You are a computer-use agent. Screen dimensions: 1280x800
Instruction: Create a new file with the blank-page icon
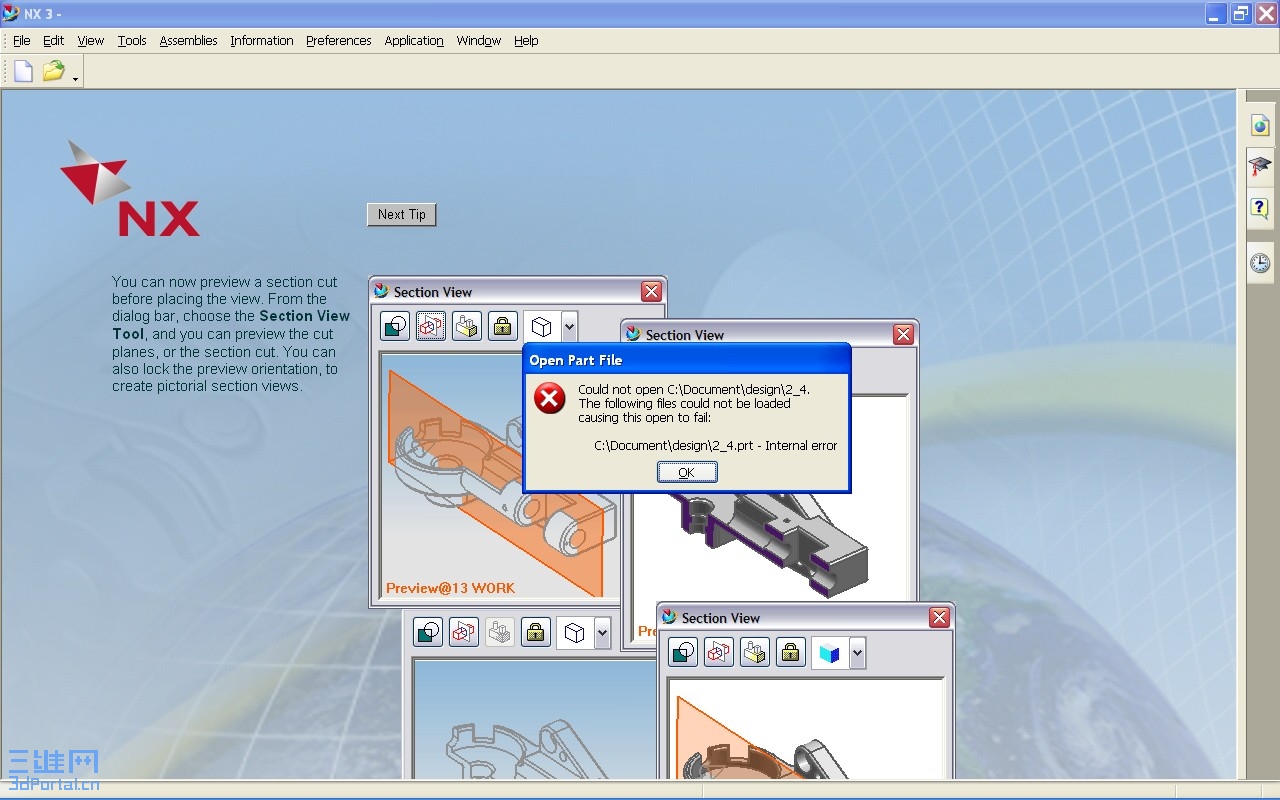click(23, 71)
